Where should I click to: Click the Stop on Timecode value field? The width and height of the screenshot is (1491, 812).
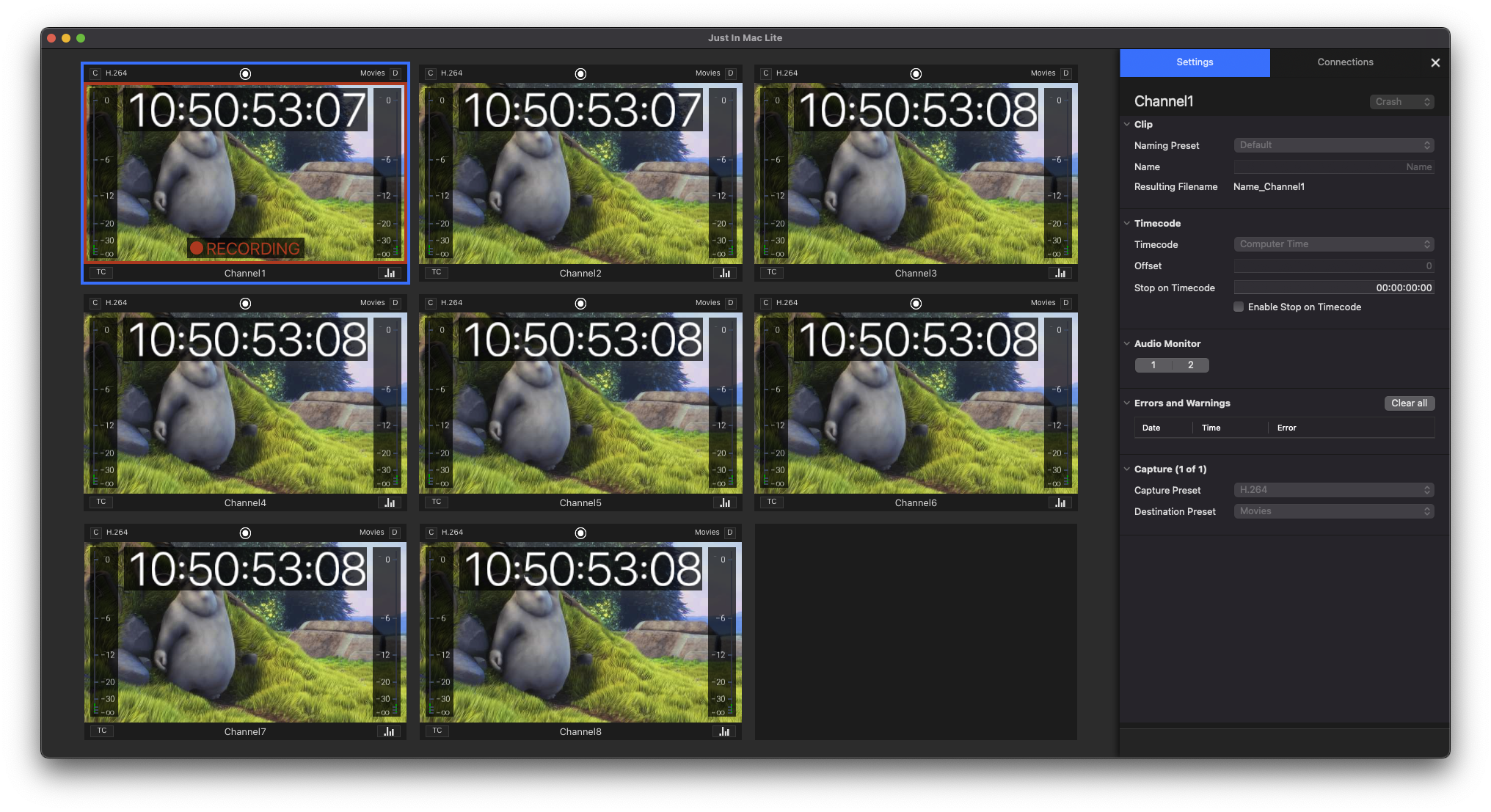click(1334, 288)
